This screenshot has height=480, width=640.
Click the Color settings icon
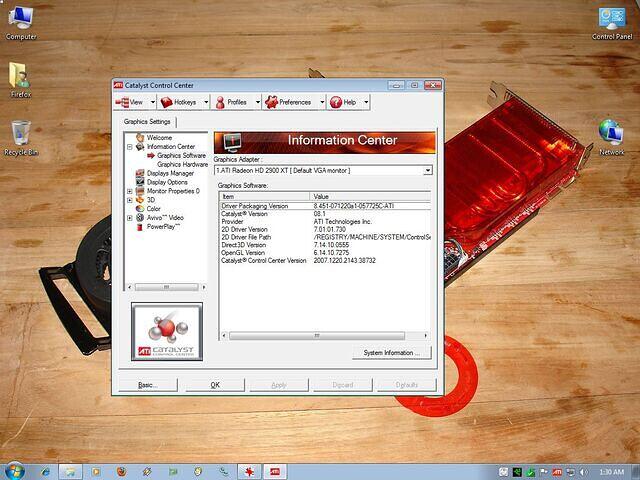(x=140, y=209)
